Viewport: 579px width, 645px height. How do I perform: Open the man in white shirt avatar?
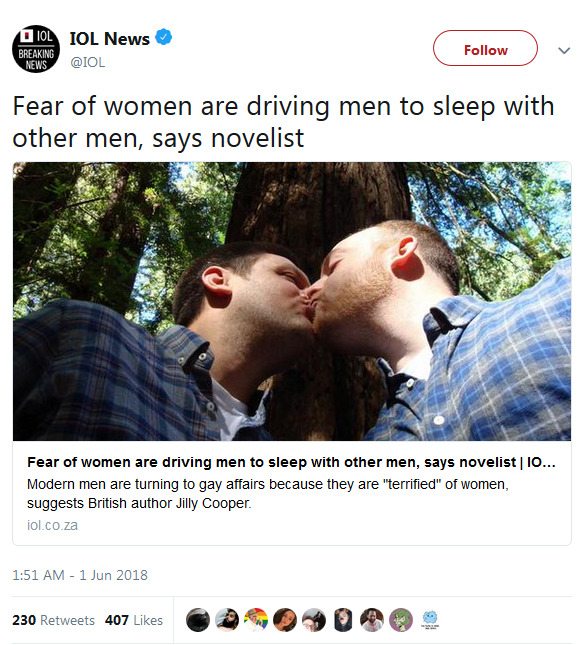pyautogui.click(x=372, y=620)
